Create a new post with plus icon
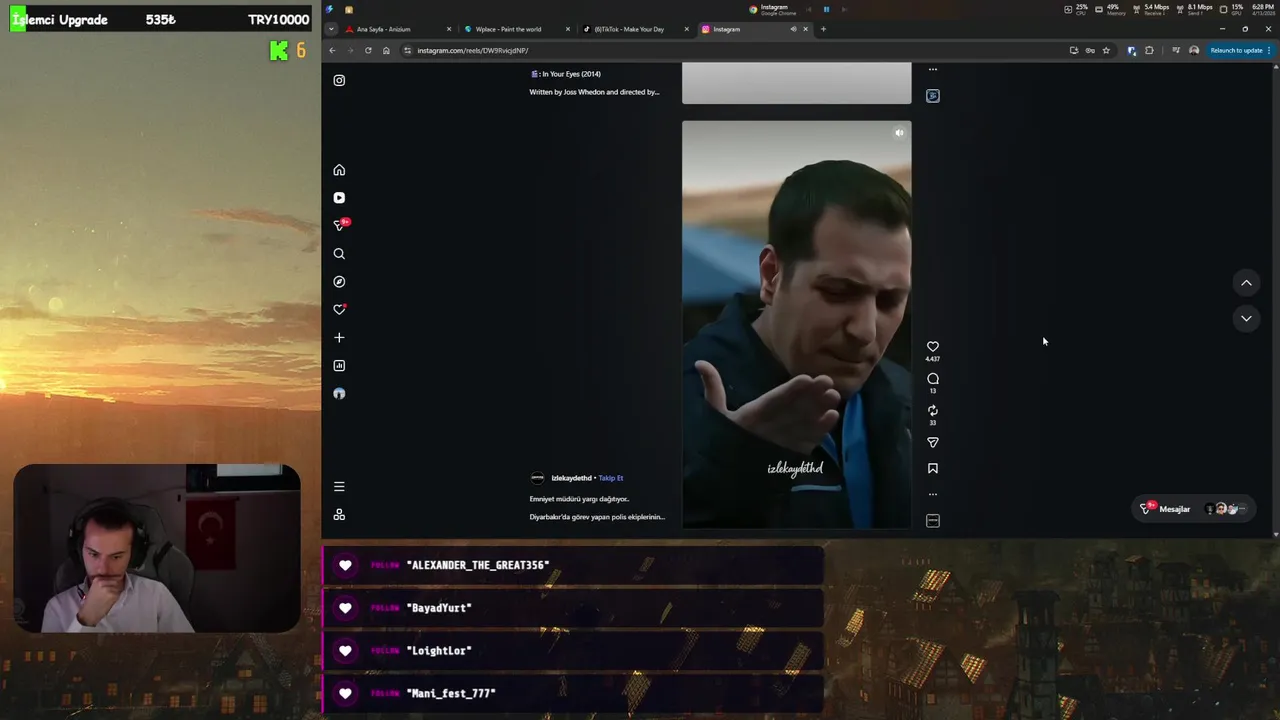The image size is (1280, 720). point(339,338)
